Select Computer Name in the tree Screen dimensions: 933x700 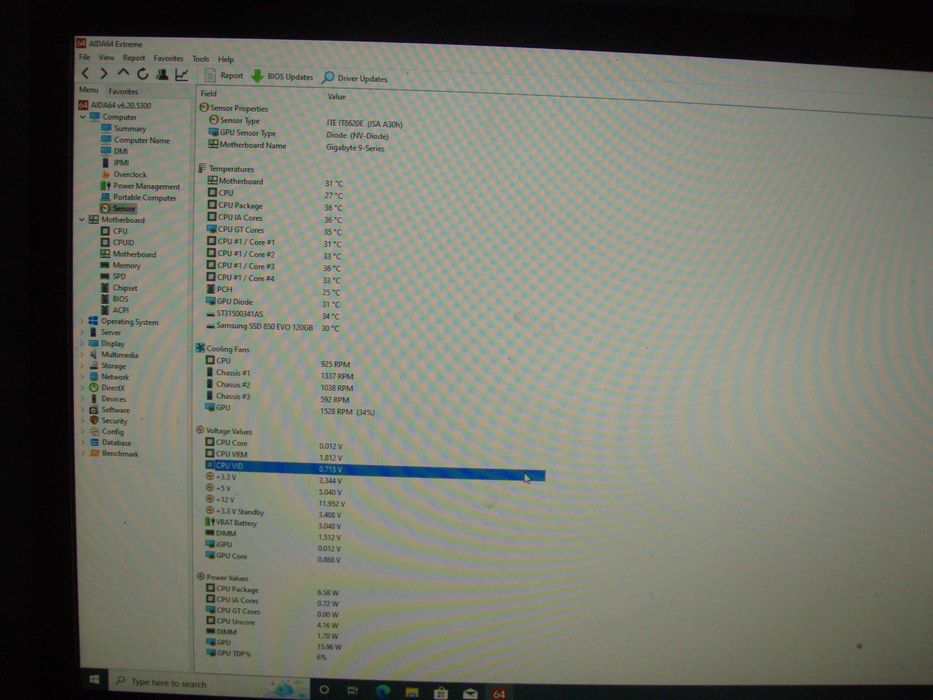(x=135, y=140)
